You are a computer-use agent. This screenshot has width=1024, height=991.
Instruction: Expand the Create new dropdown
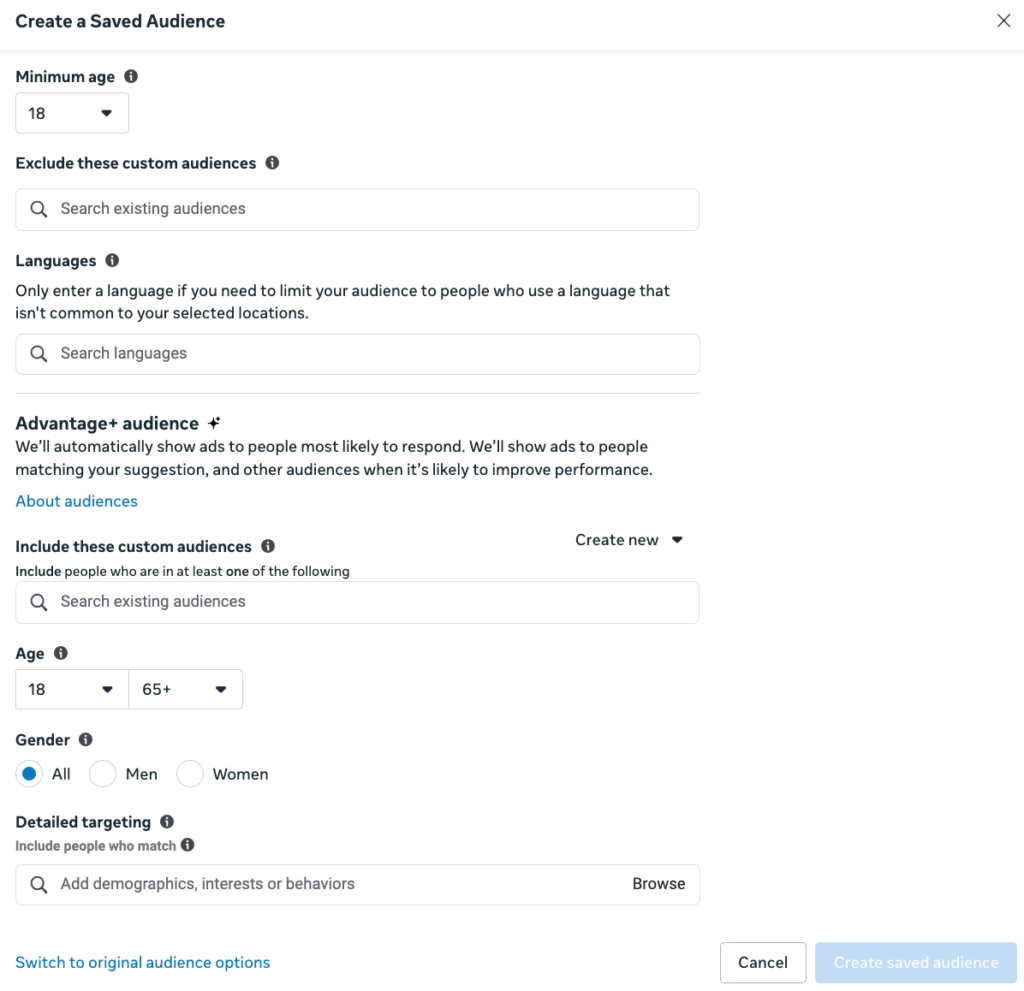[629, 539]
